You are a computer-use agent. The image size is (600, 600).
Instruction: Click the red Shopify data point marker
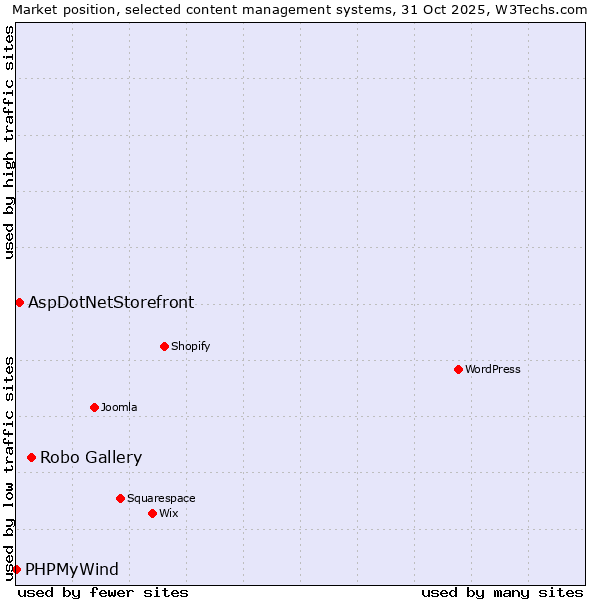(x=164, y=346)
